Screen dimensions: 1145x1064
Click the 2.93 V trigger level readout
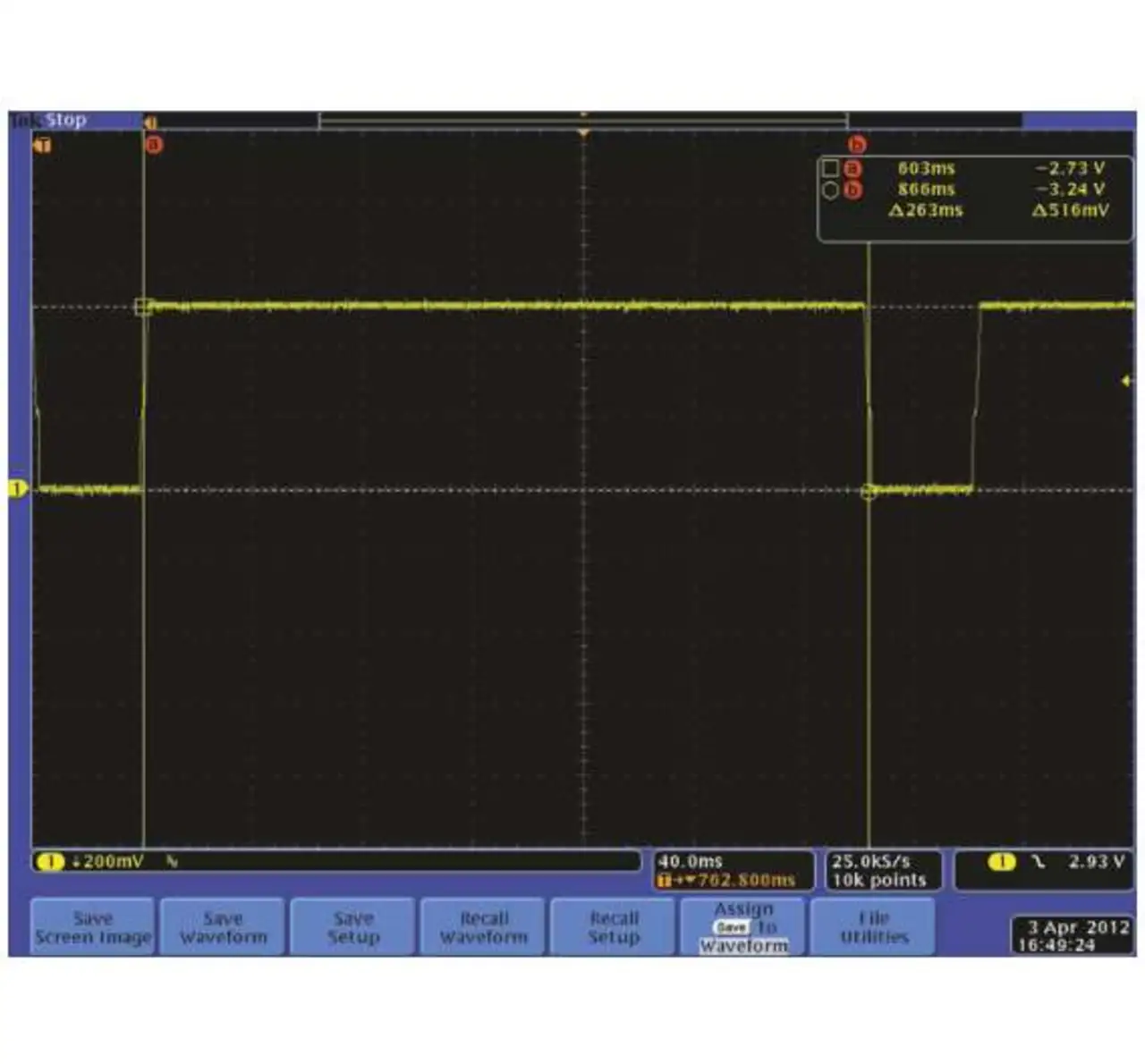click(1096, 861)
